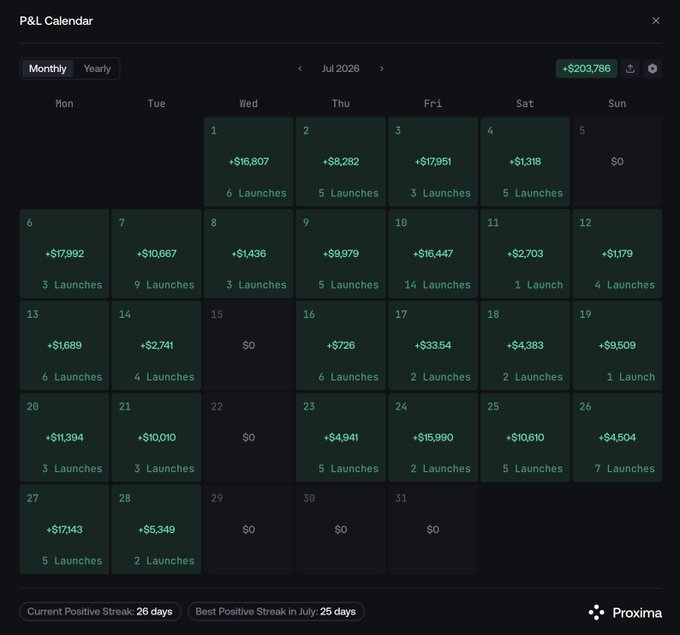
Task: Select July 11 cell showing +$2,703
Action: 525,254
